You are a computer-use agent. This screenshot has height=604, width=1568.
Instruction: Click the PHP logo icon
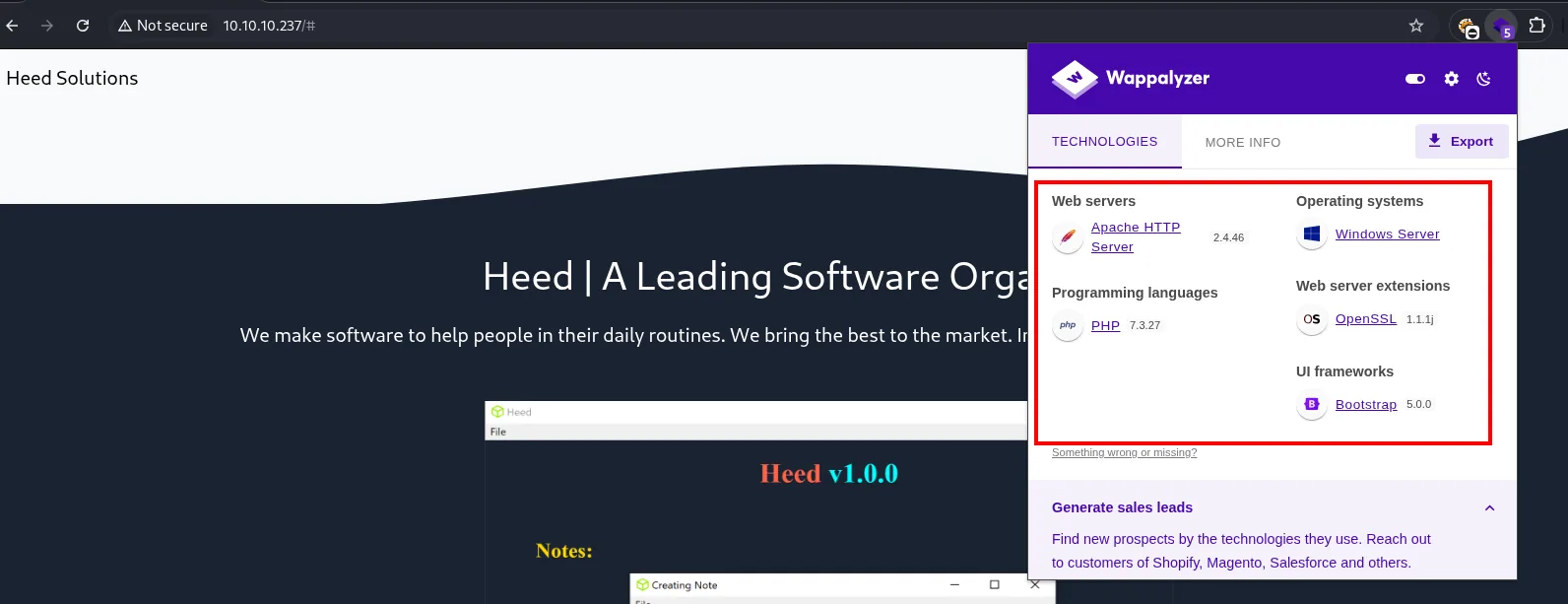point(1068,325)
